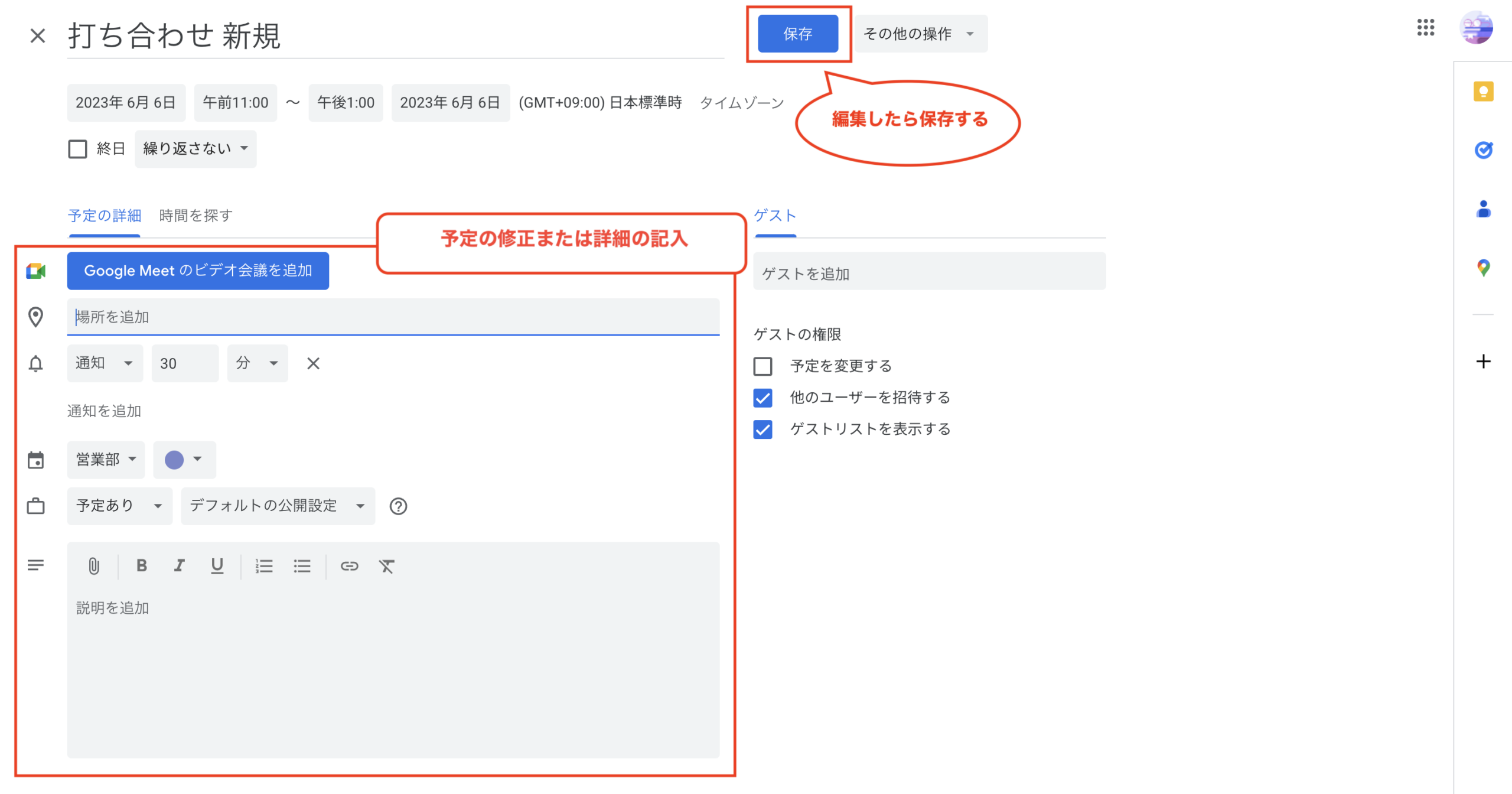Image resolution: width=1512 pixels, height=794 pixels.
Task: Add Google Meet video conferencing
Action: (x=198, y=271)
